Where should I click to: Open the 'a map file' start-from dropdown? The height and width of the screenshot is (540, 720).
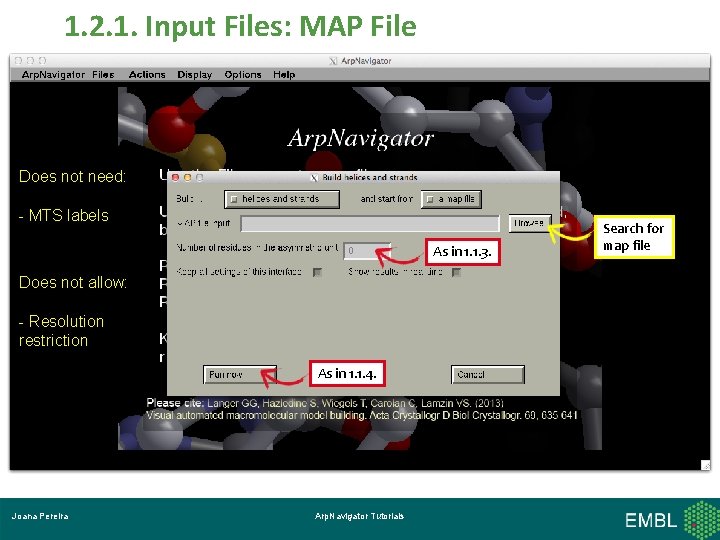click(451, 199)
